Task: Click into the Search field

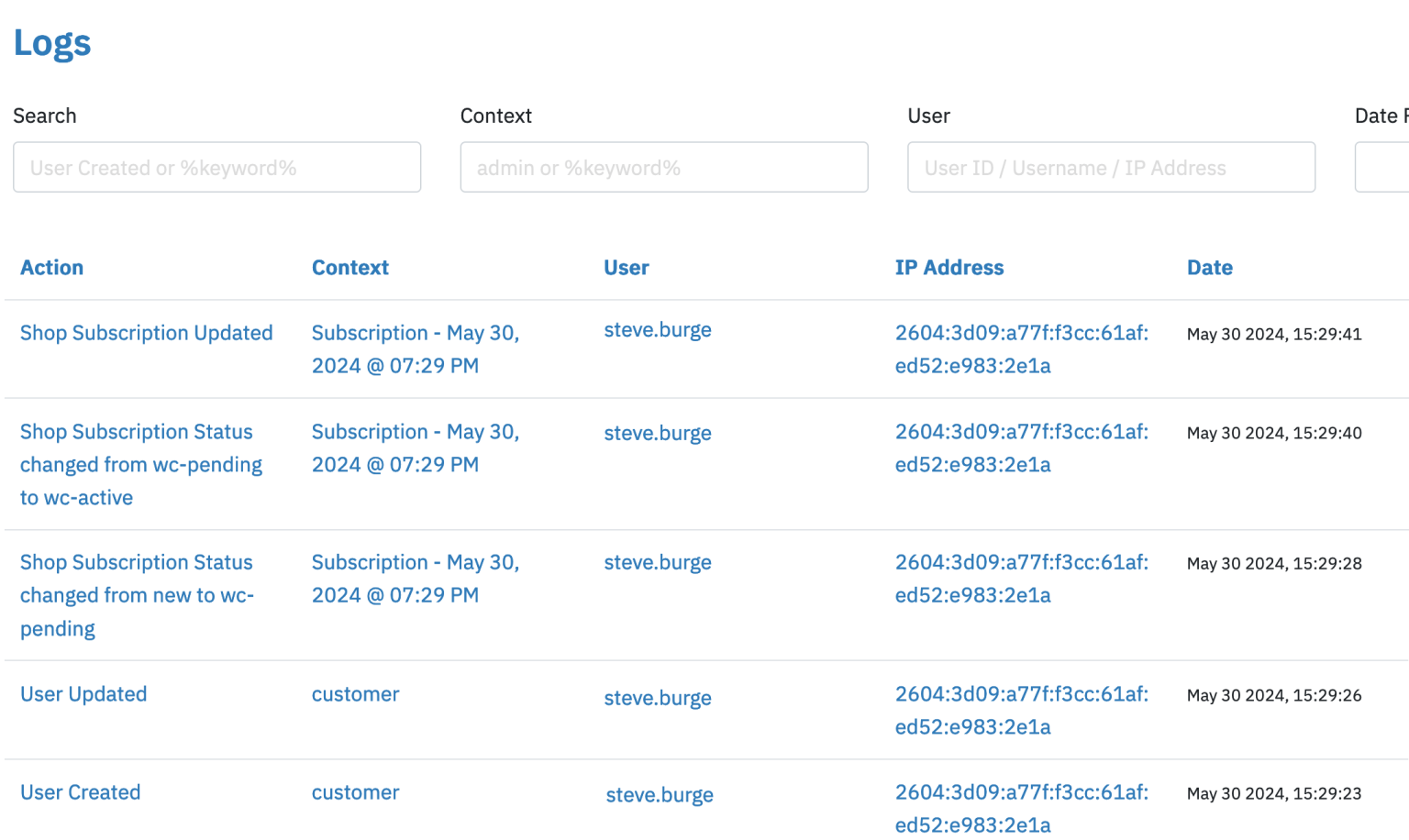Action: (x=216, y=167)
